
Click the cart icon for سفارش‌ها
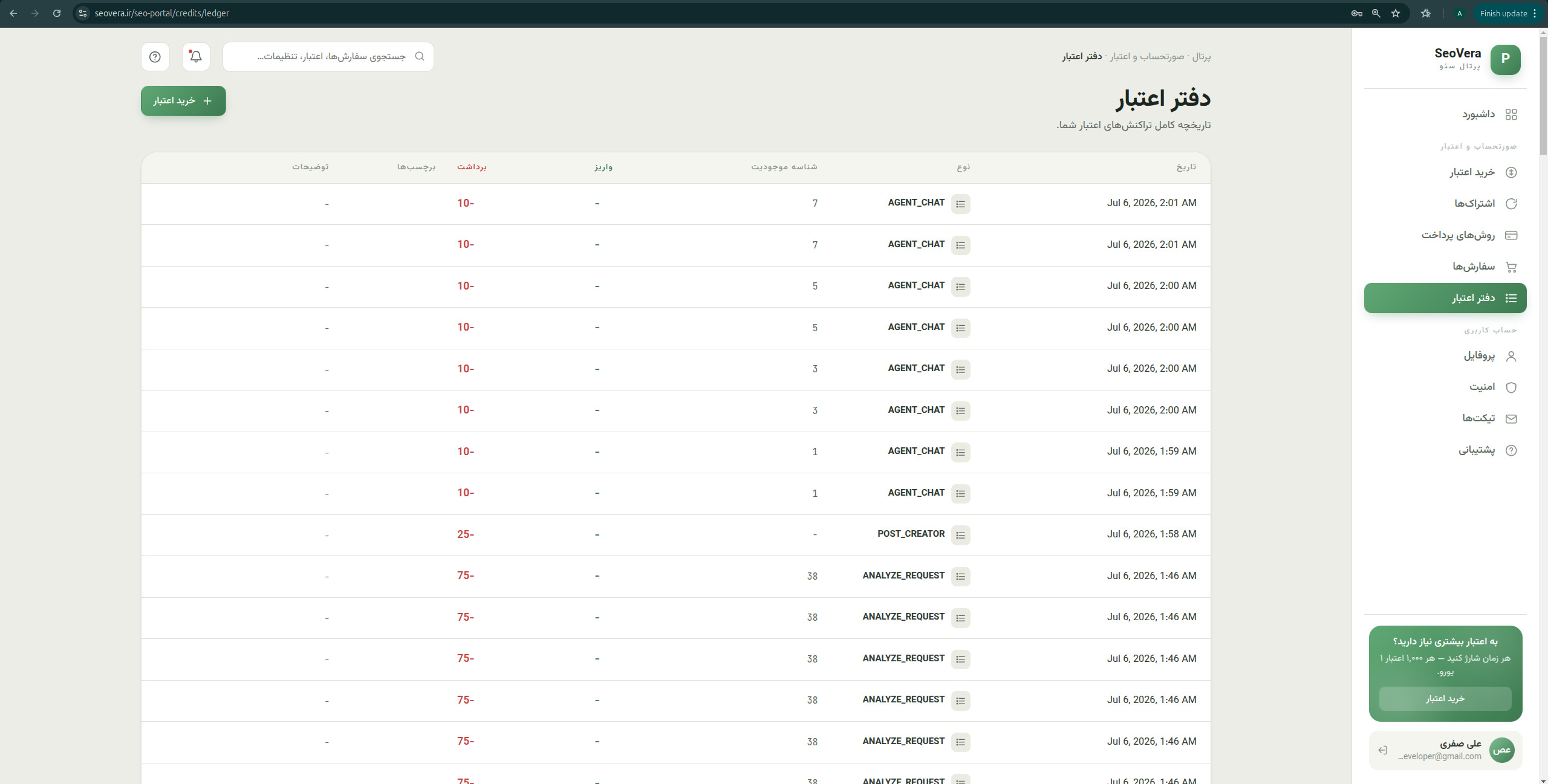coord(1511,267)
